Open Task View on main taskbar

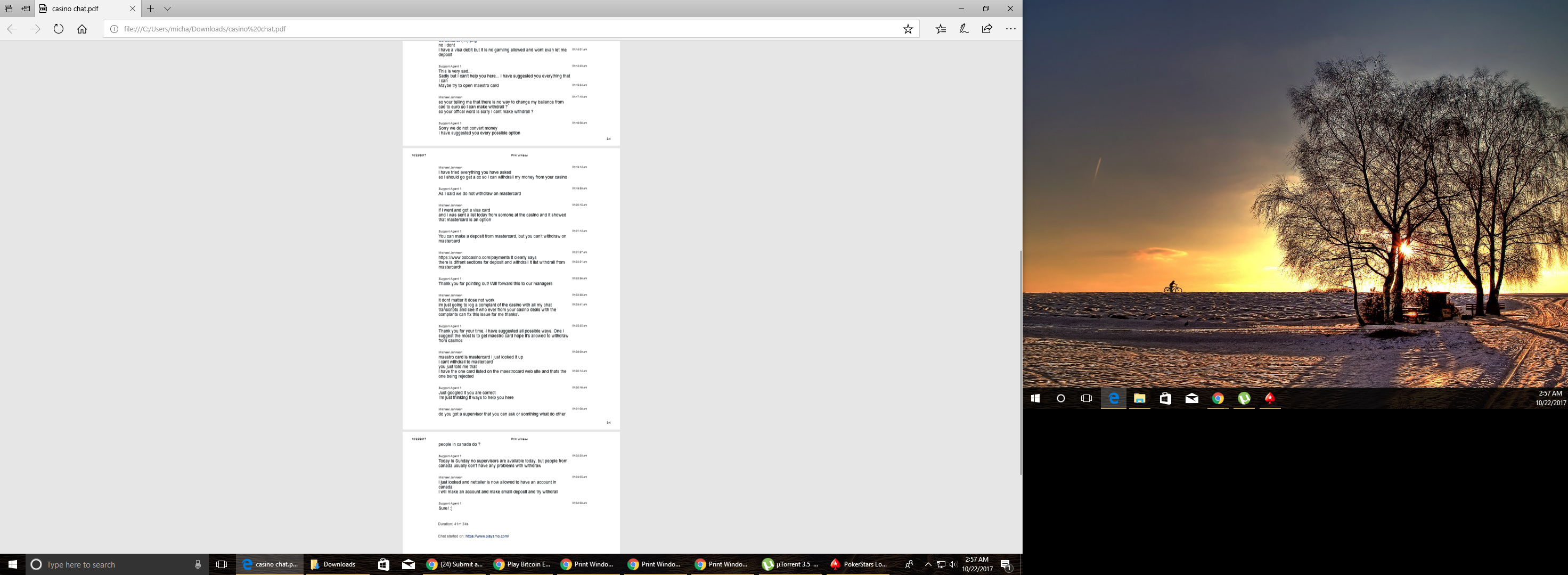pos(222,564)
